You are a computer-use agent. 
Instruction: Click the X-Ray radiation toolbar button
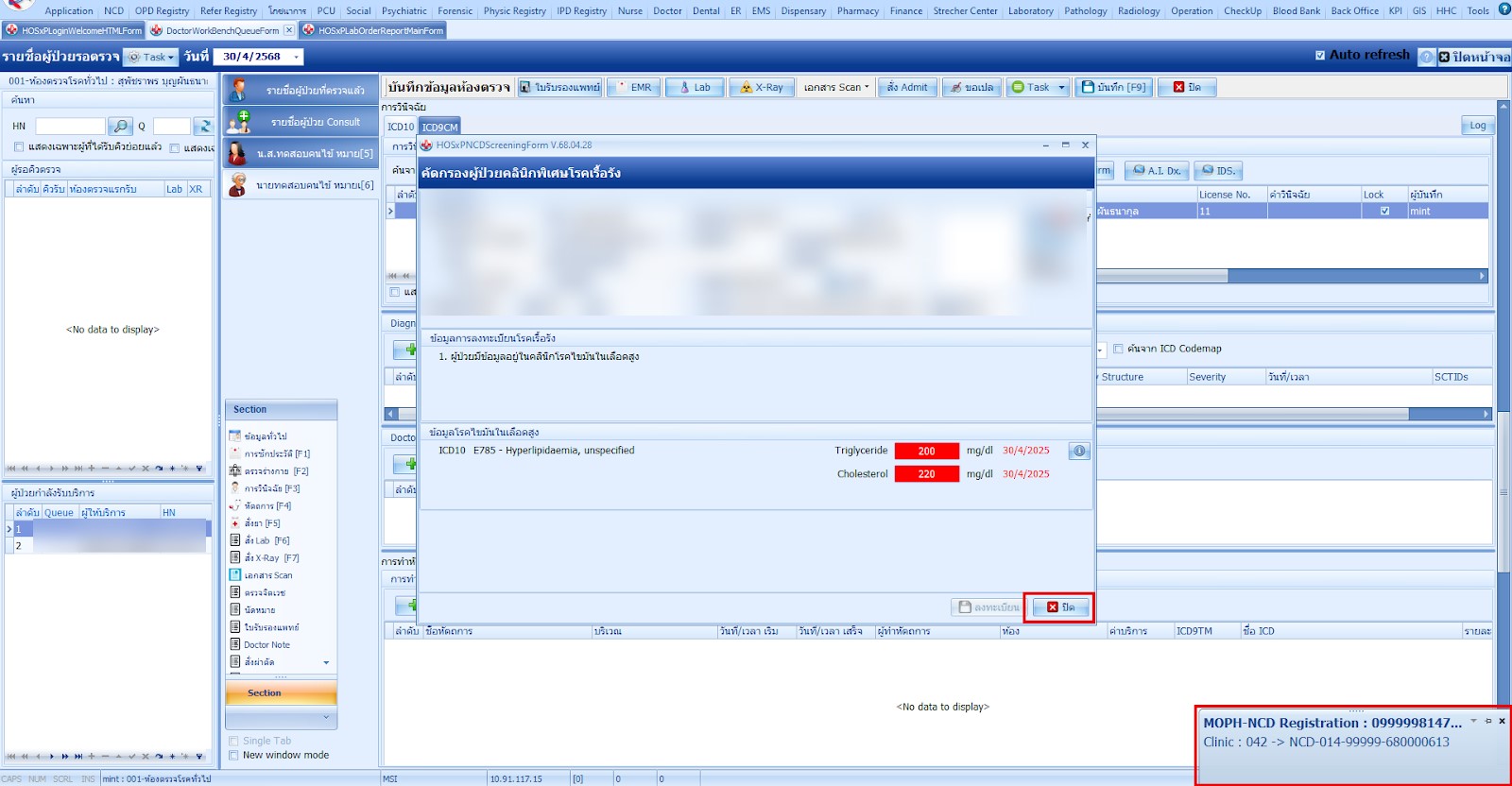[x=762, y=87]
